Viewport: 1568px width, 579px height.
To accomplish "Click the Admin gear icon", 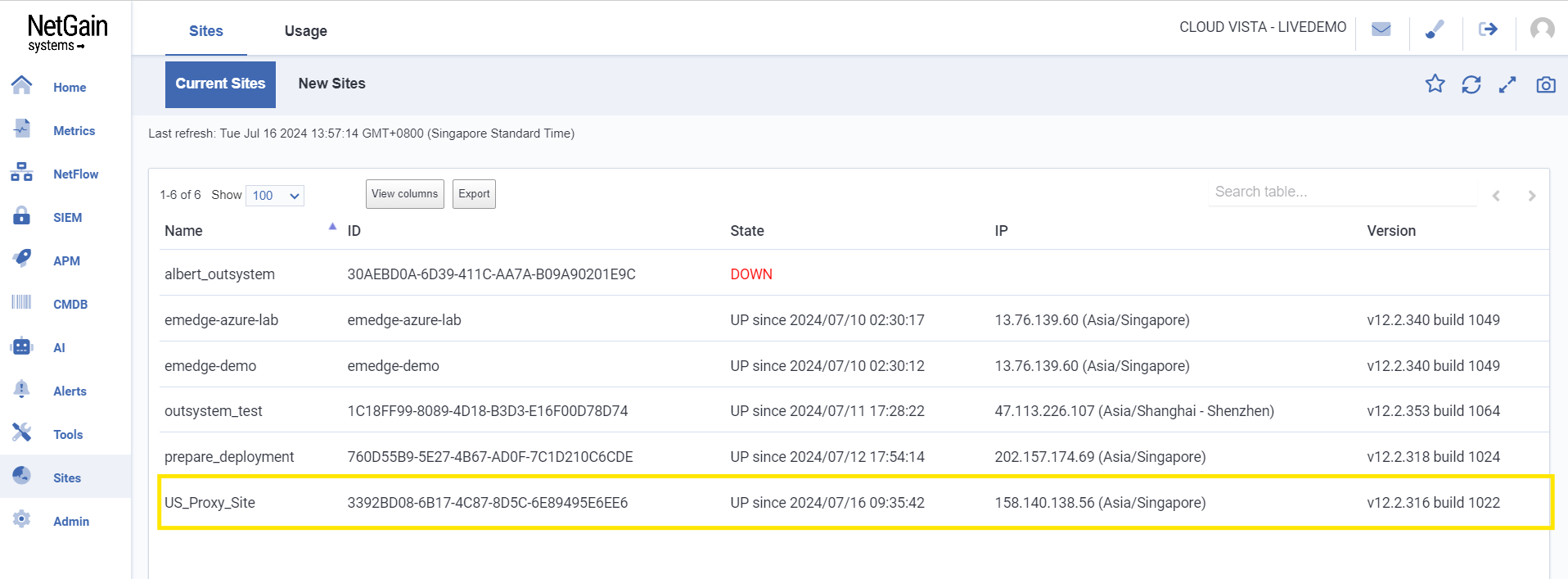I will [x=22, y=519].
